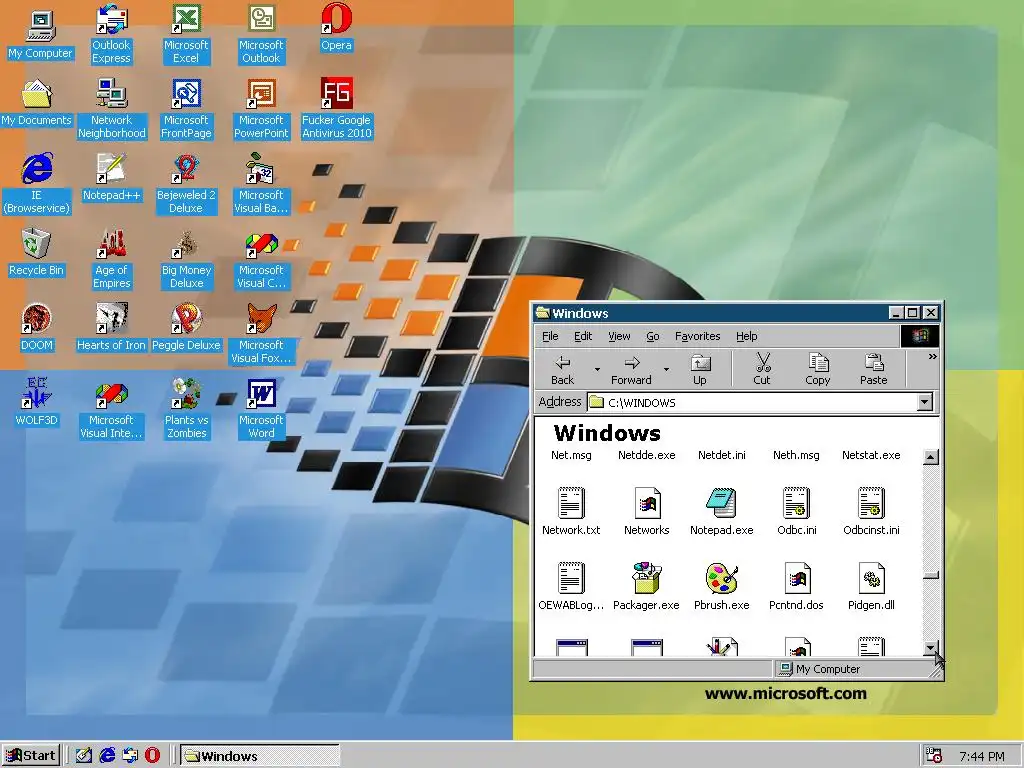This screenshot has width=1024, height=768.
Task: Click the vertical scrollbar up arrow
Action: [931, 457]
